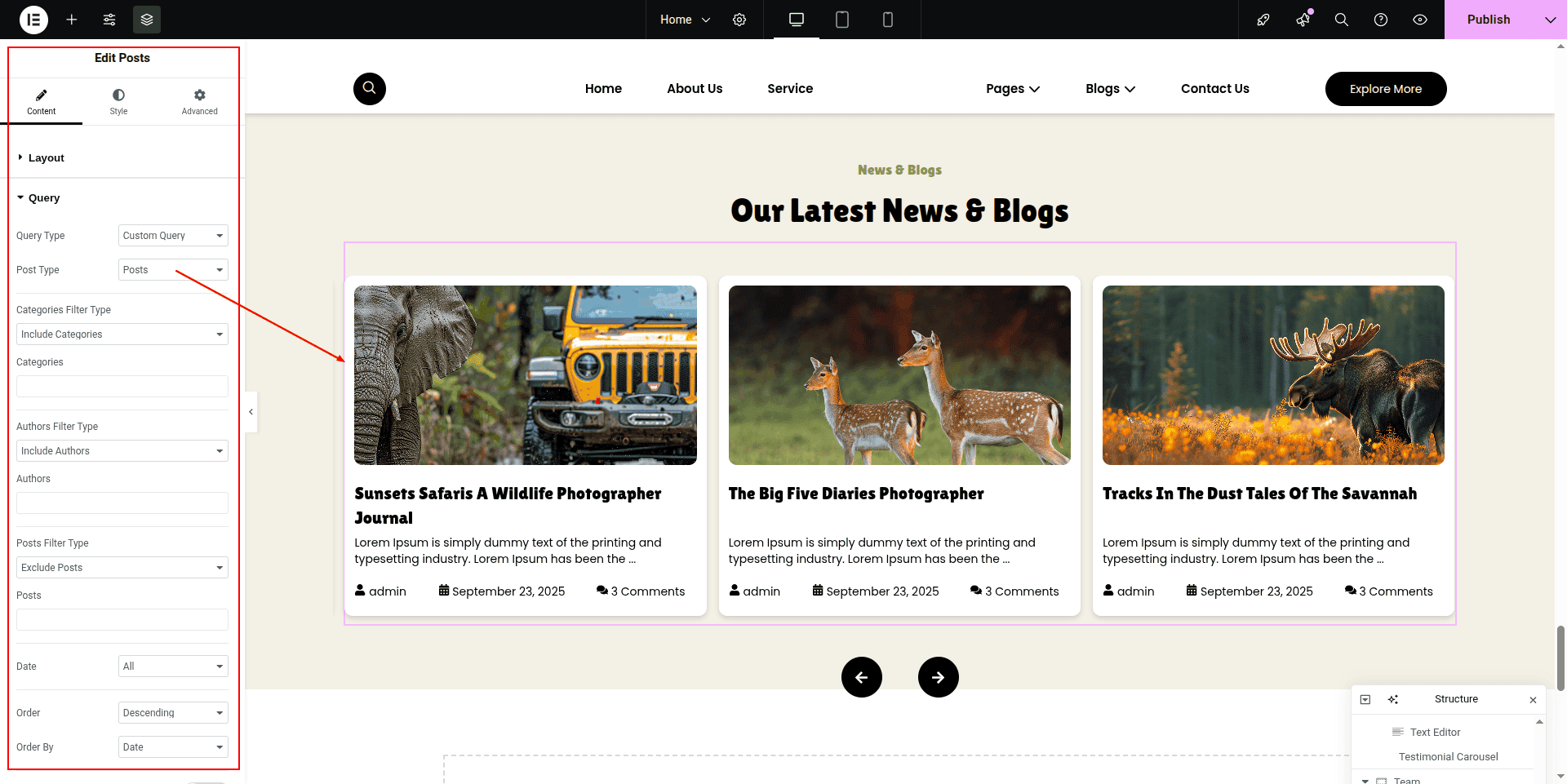
Task: Click the next slide arrow button
Action: click(938, 677)
